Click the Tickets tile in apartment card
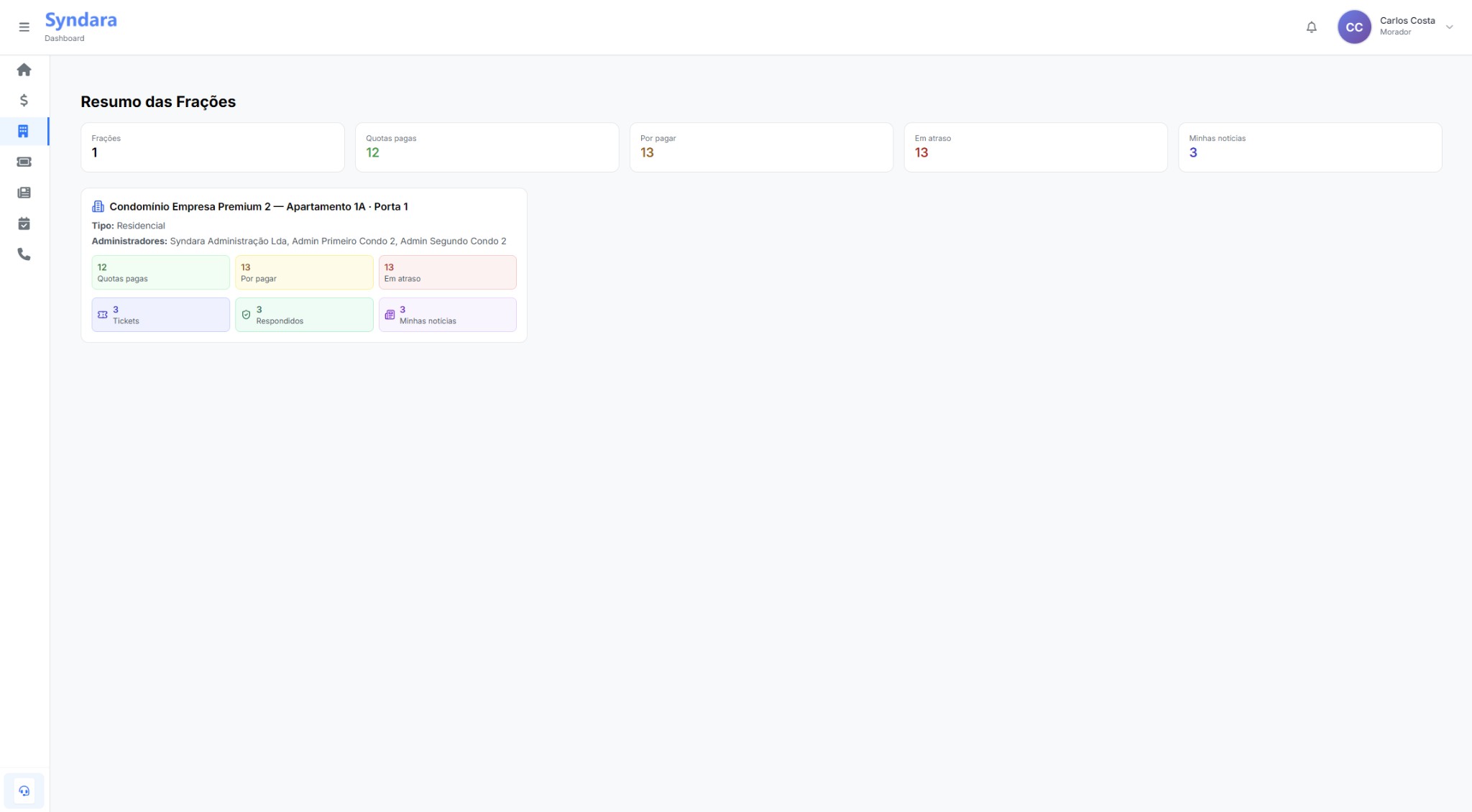 pyautogui.click(x=160, y=315)
